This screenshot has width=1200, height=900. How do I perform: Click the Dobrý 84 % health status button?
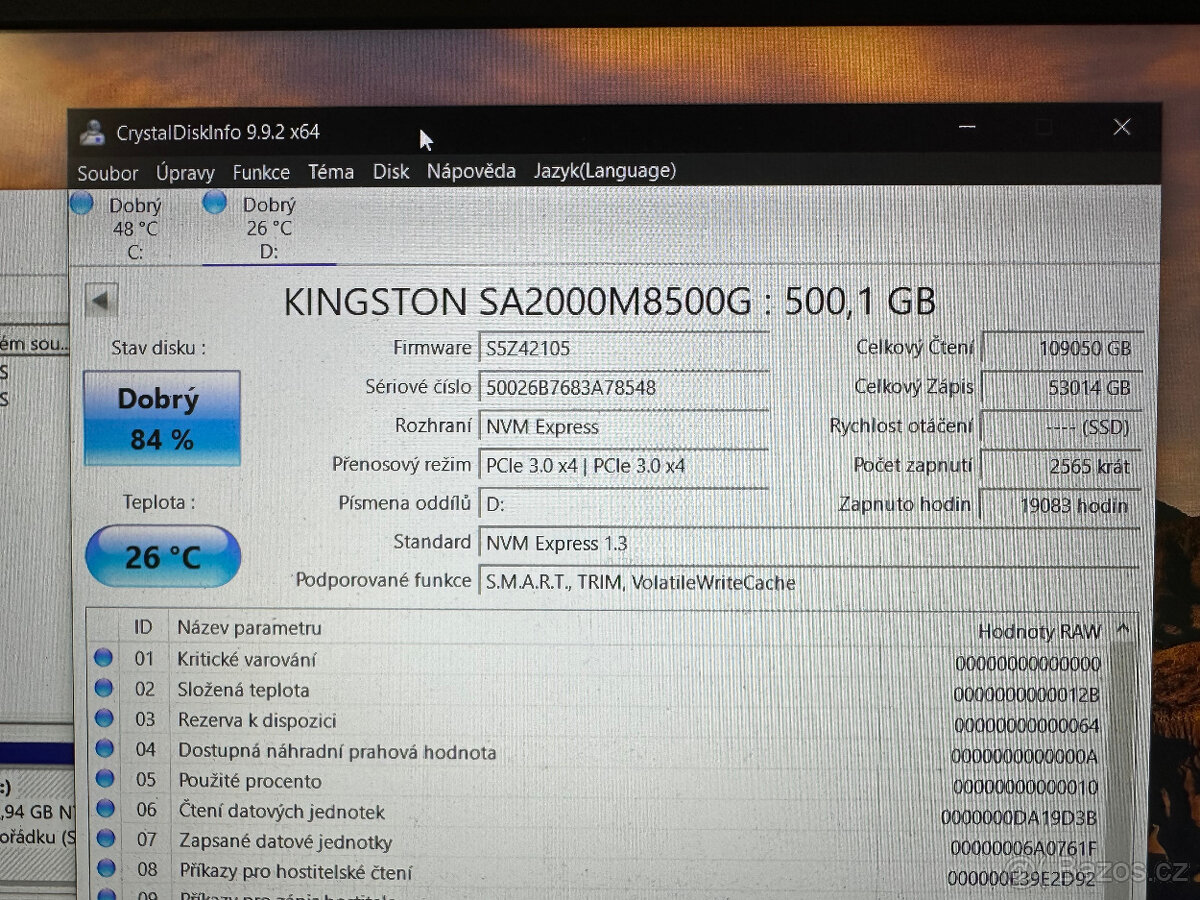(x=162, y=418)
